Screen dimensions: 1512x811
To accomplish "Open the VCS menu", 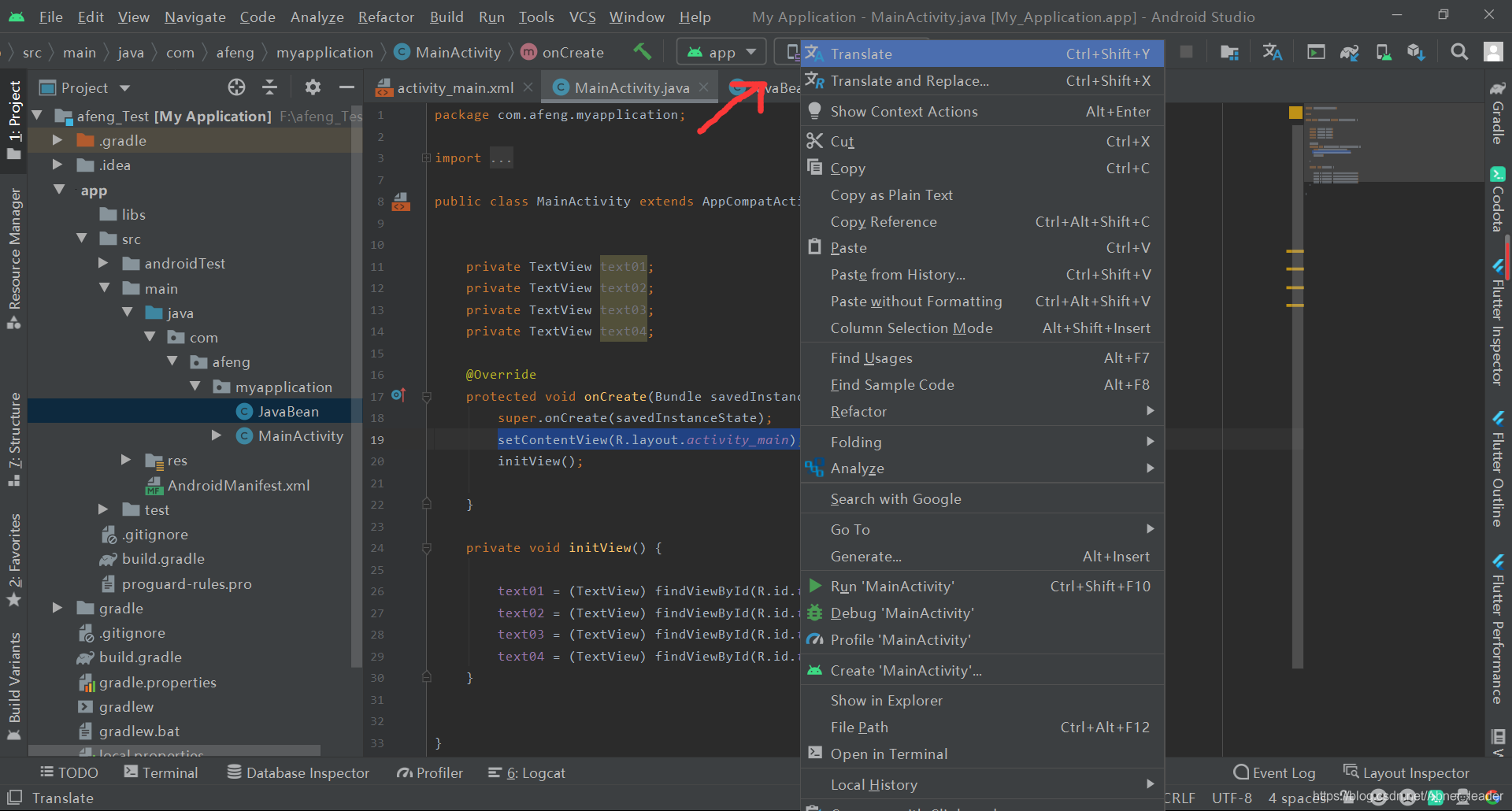I will pos(582,17).
